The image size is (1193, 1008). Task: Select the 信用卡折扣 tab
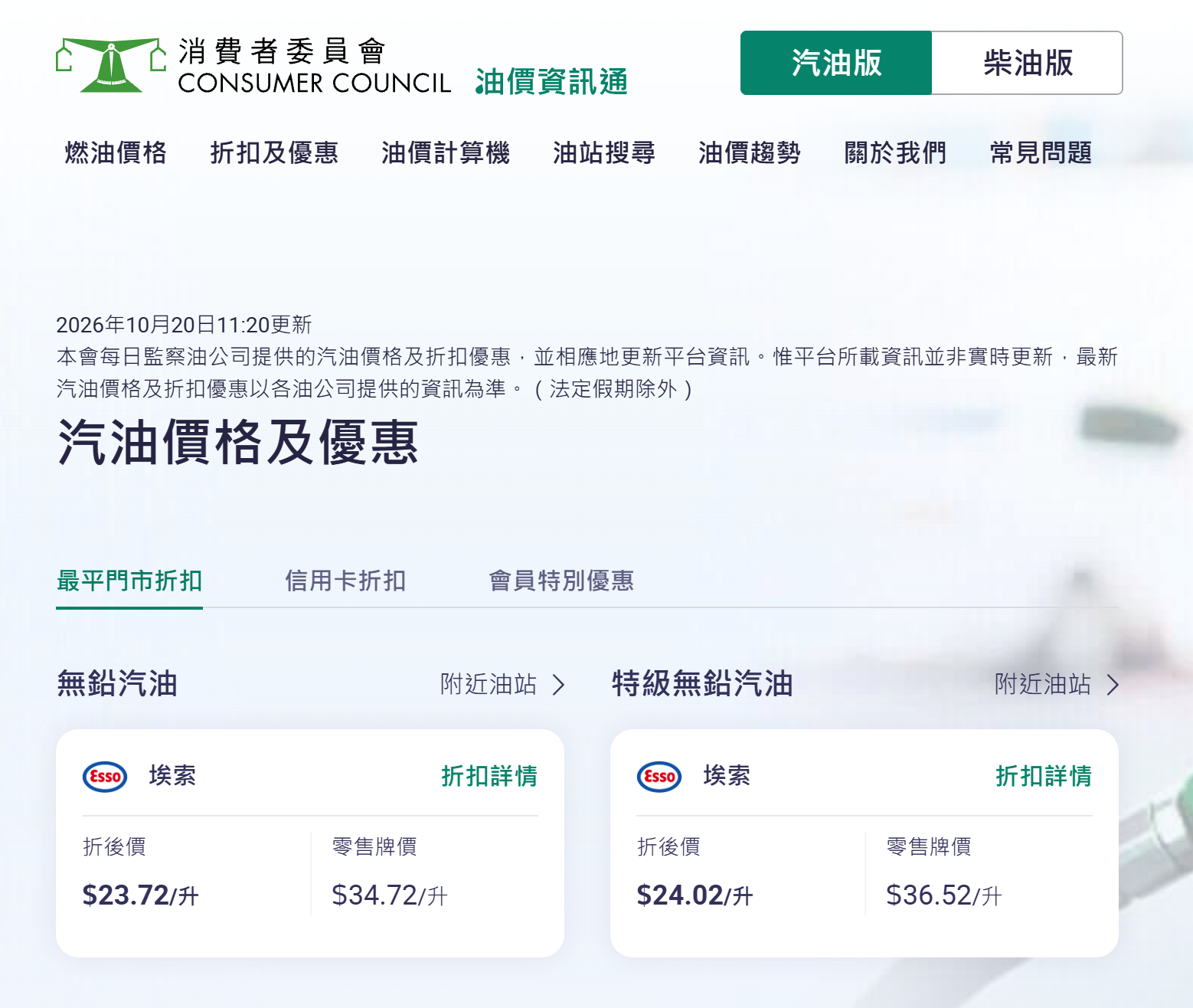pyautogui.click(x=345, y=581)
